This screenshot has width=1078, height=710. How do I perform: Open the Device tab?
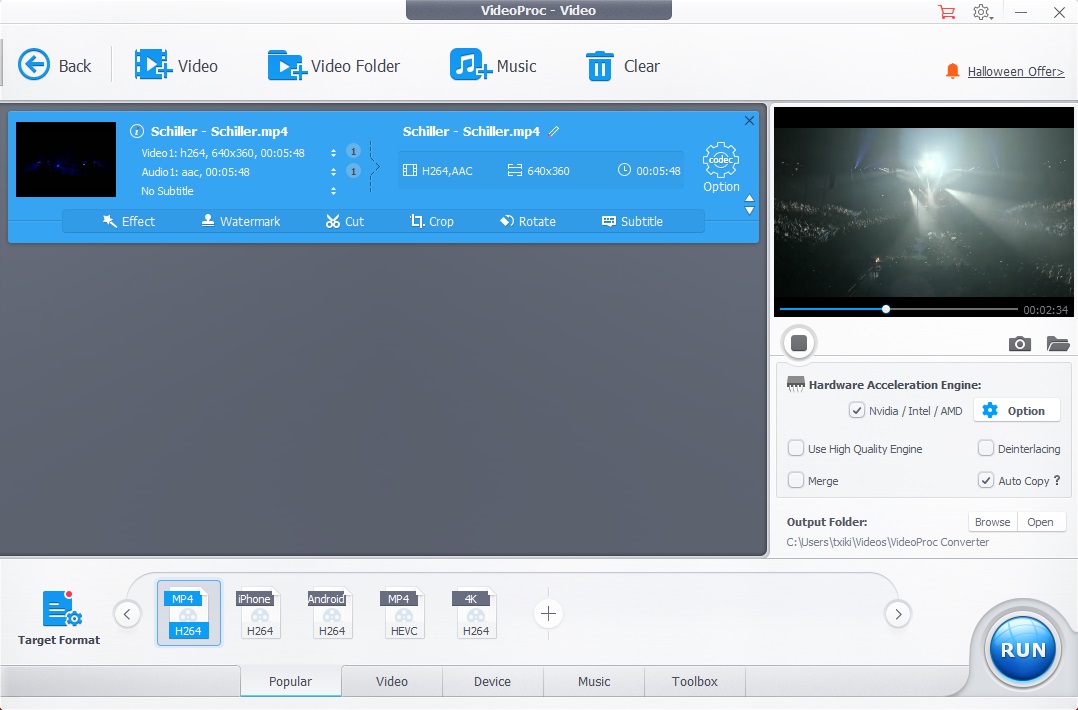click(x=492, y=681)
